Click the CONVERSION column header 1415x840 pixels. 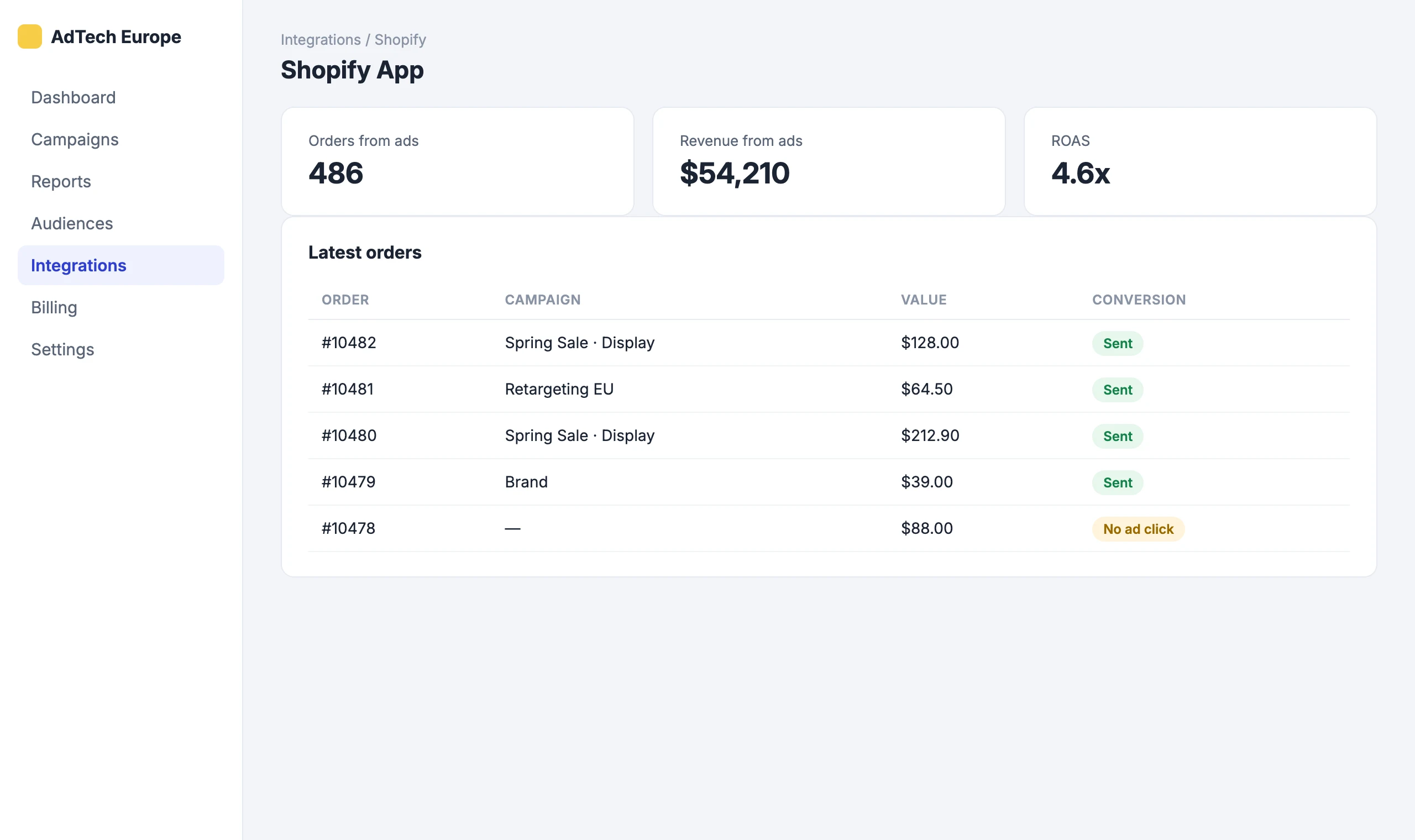1139,300
